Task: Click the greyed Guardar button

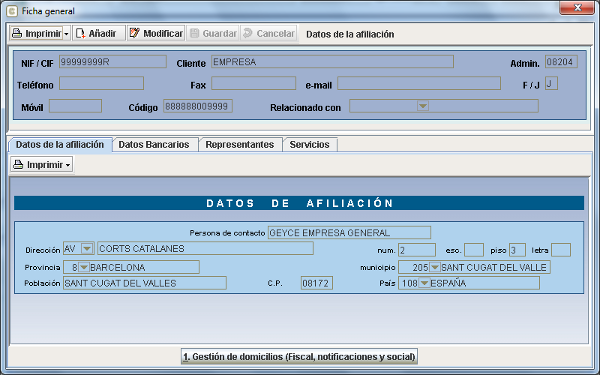Action: pos(213,33)
